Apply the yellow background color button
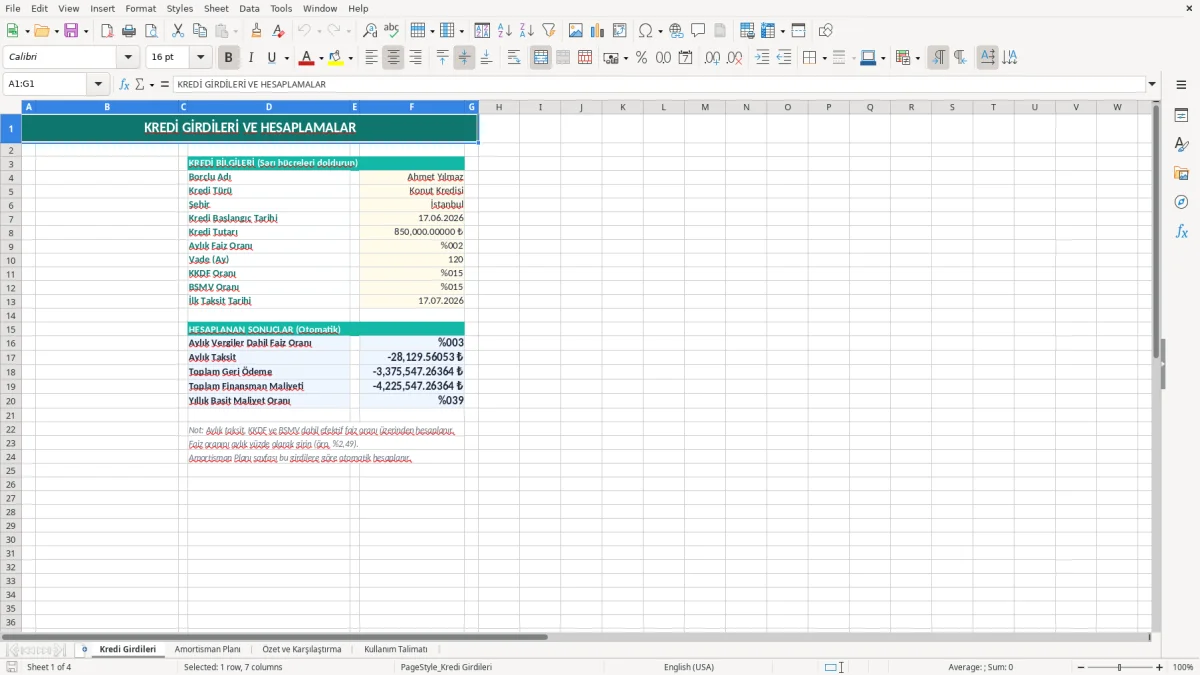Screen dimensions: 1200x675 [336, 58]
